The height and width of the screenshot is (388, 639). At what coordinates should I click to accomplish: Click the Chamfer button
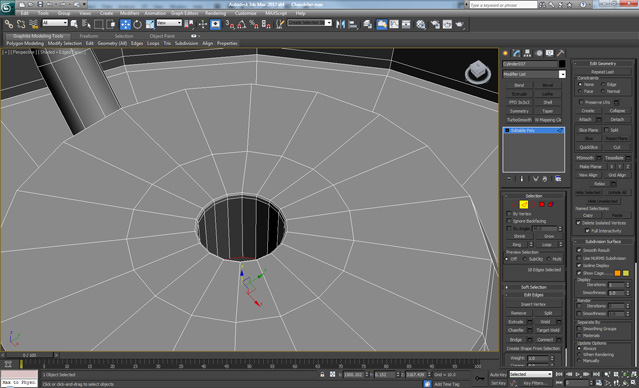pyautogui.click(x=516, y=331)
